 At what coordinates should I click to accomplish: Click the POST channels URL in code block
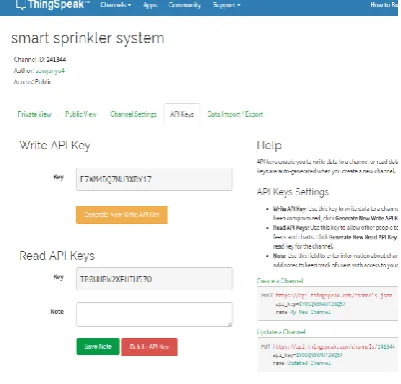(334, 295)
